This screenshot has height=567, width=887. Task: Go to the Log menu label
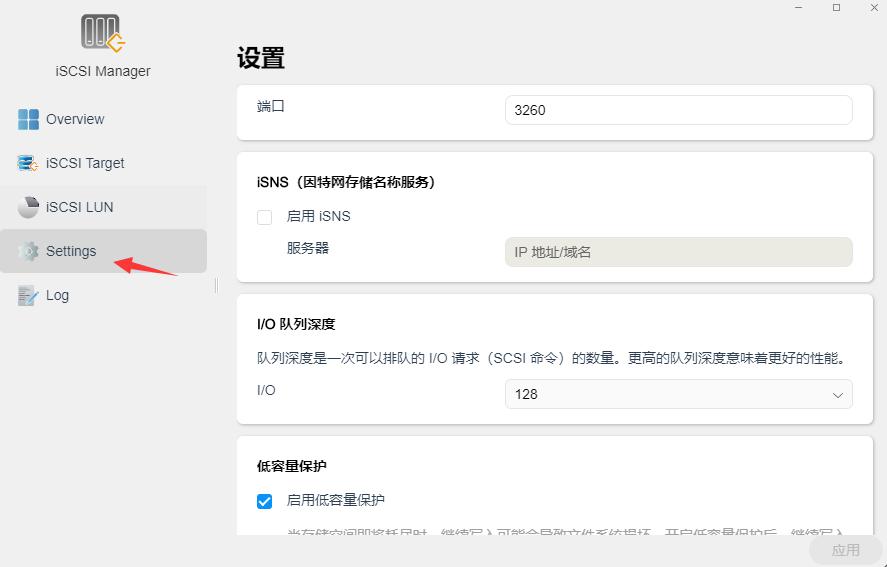[x=57, y=295]
